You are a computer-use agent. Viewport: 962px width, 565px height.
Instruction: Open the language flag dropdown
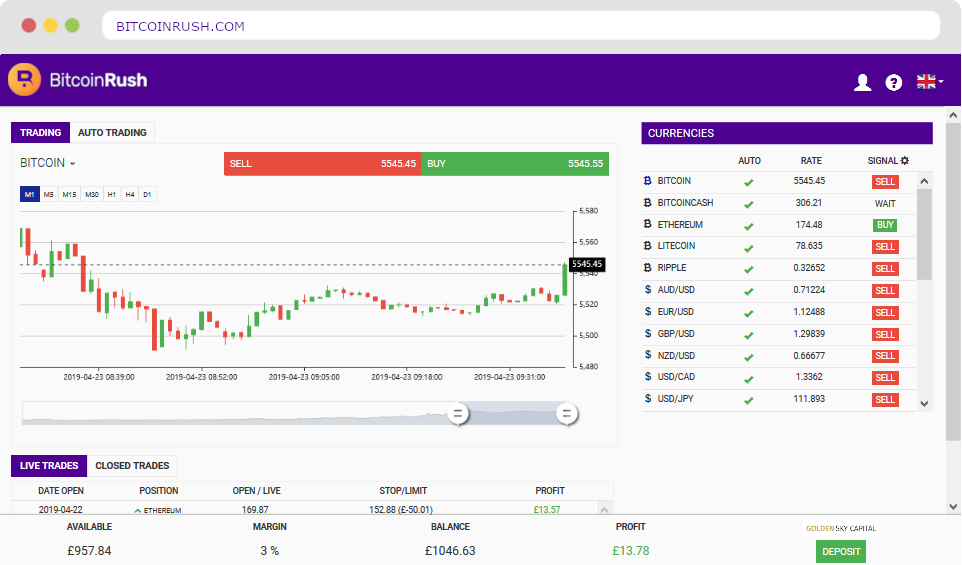click(929, 82)
